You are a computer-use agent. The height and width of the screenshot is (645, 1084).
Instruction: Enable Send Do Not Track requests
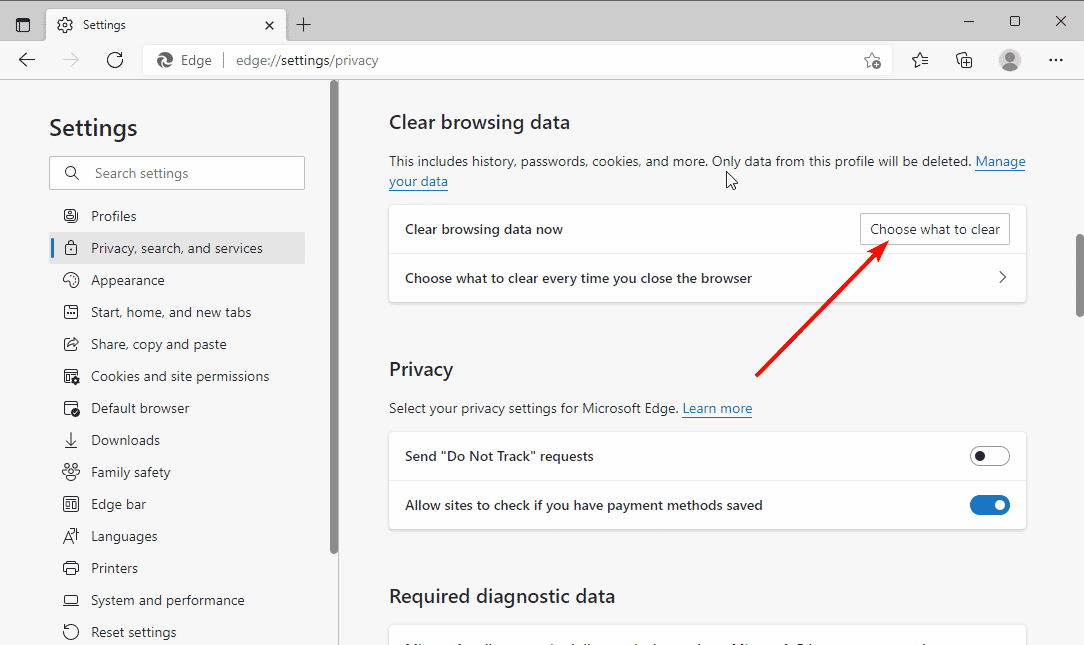[989, 456]
